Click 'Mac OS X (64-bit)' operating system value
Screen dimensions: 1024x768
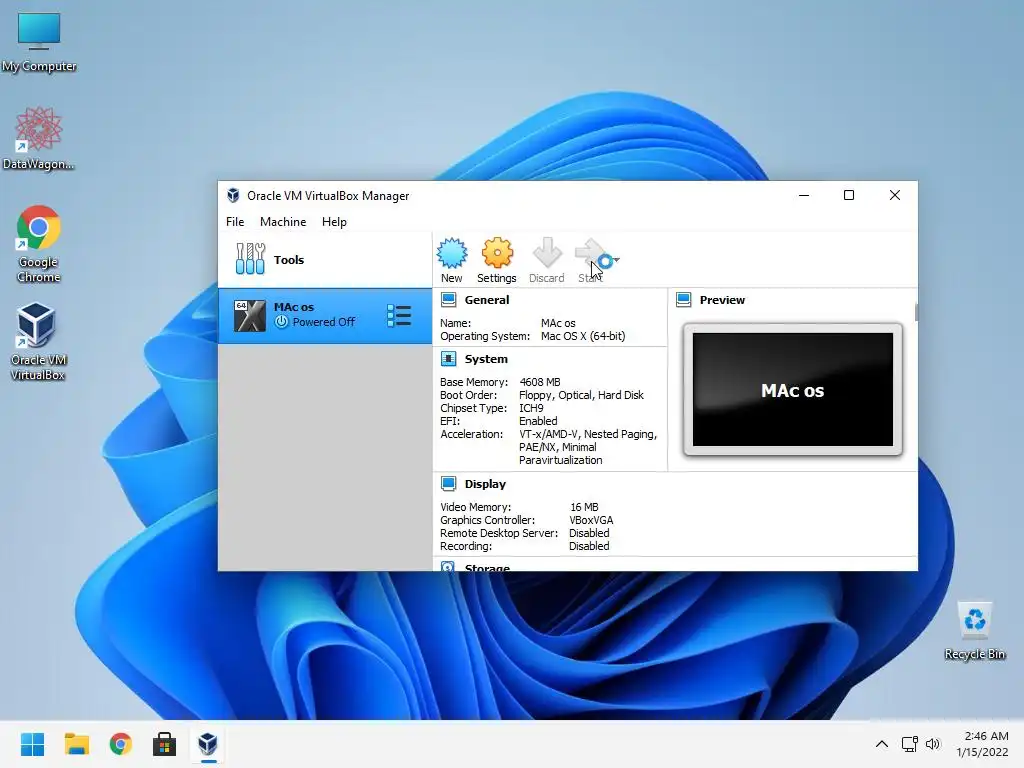click(x=583, y=336)
